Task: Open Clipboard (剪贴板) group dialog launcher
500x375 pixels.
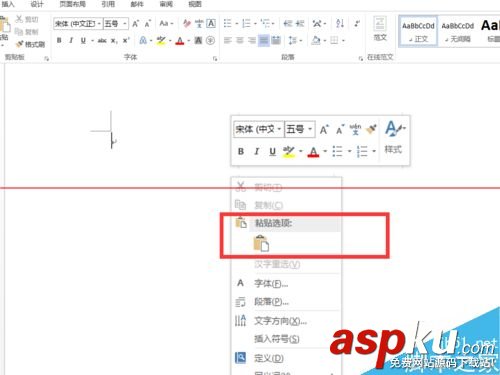Action: [46, 59]
